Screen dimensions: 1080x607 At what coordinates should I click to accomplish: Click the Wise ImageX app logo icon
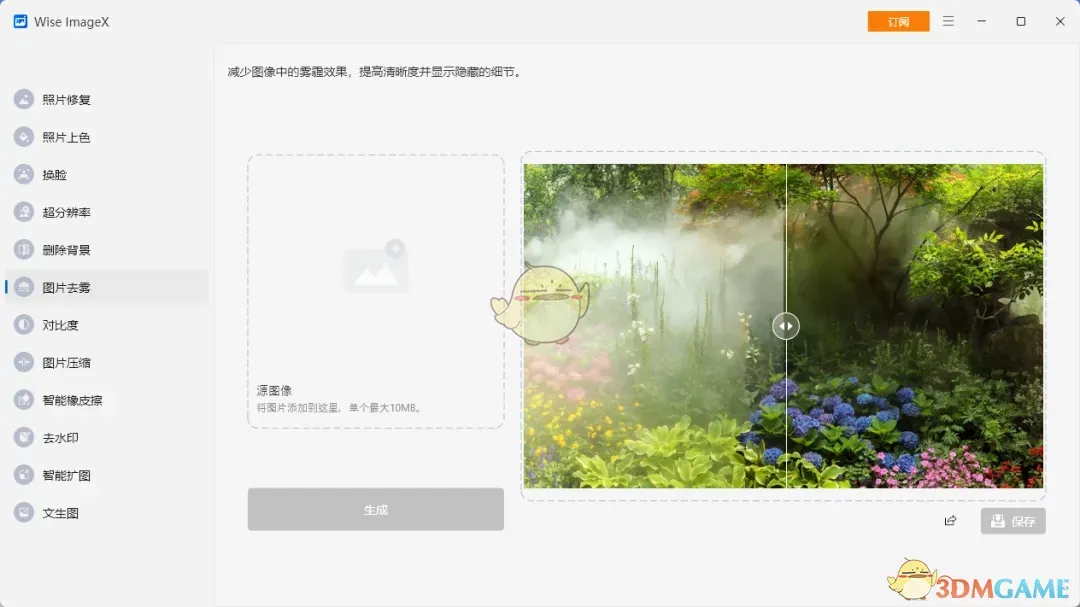tap(20, 21)
